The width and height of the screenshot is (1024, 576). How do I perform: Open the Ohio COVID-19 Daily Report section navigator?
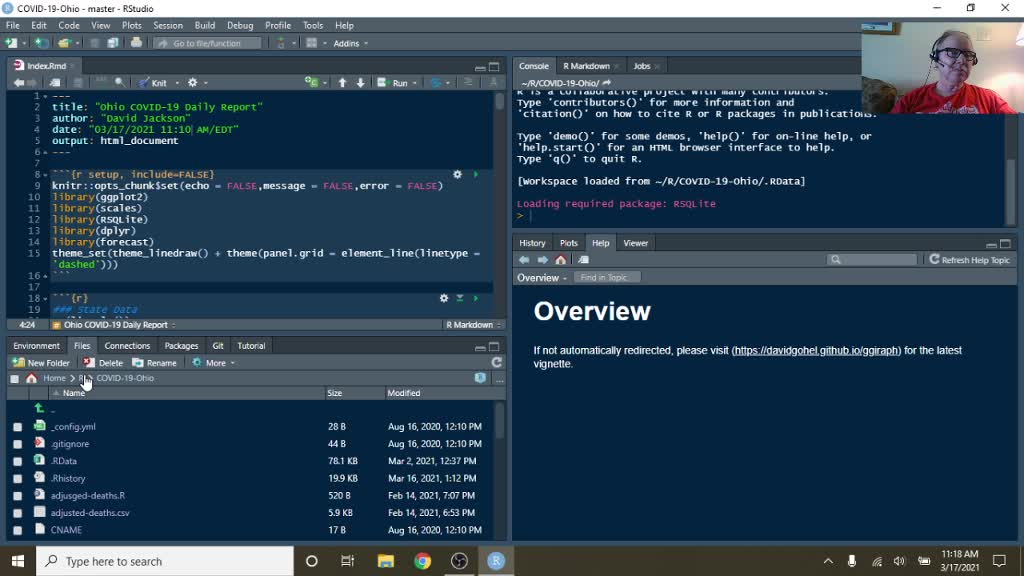coord(116,325)
